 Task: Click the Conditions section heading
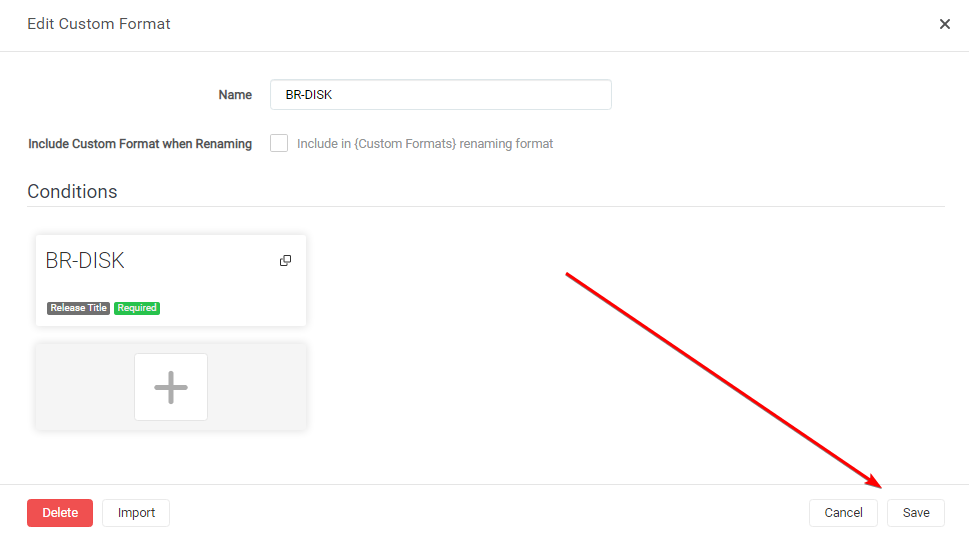[x=72, y=192]
